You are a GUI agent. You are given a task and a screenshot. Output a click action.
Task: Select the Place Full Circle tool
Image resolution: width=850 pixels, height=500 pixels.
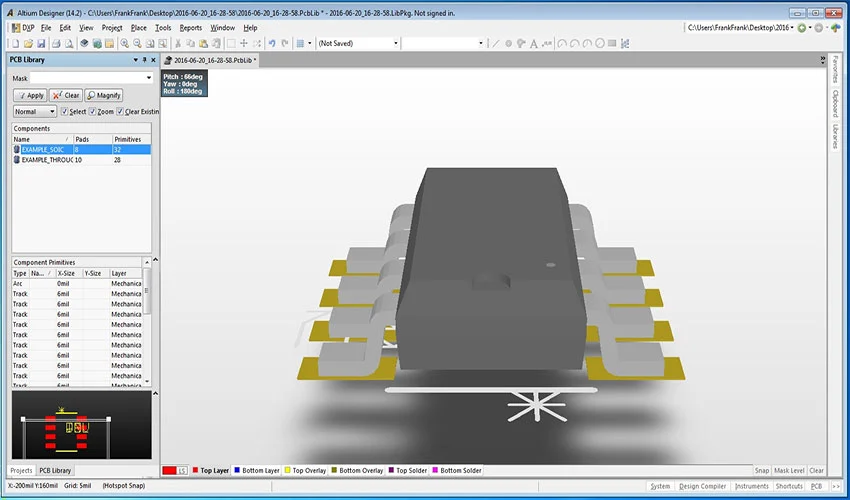(x=600, y=43)
